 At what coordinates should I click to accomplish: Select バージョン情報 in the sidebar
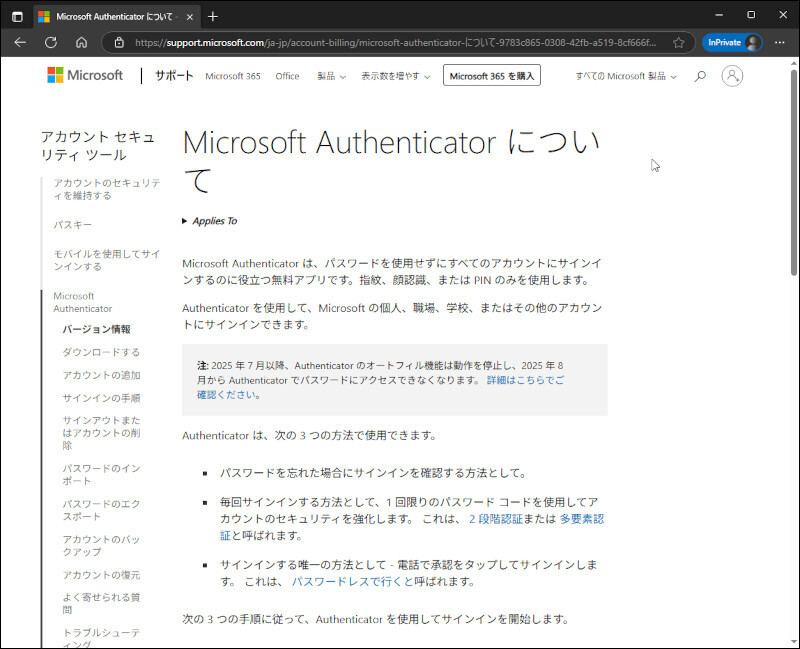click(x=96, y=329)
